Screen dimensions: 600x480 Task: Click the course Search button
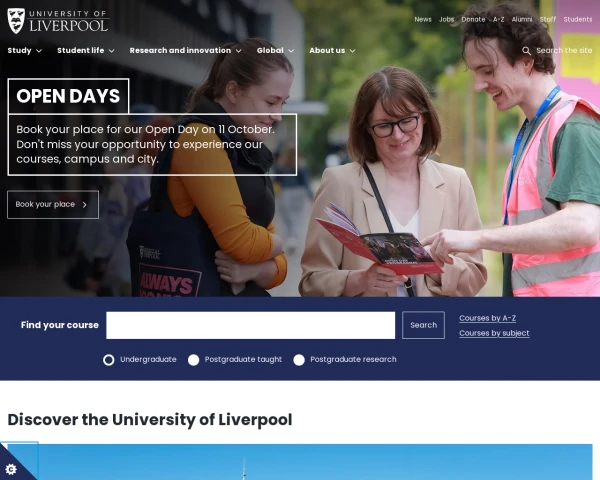pos(423,325)
